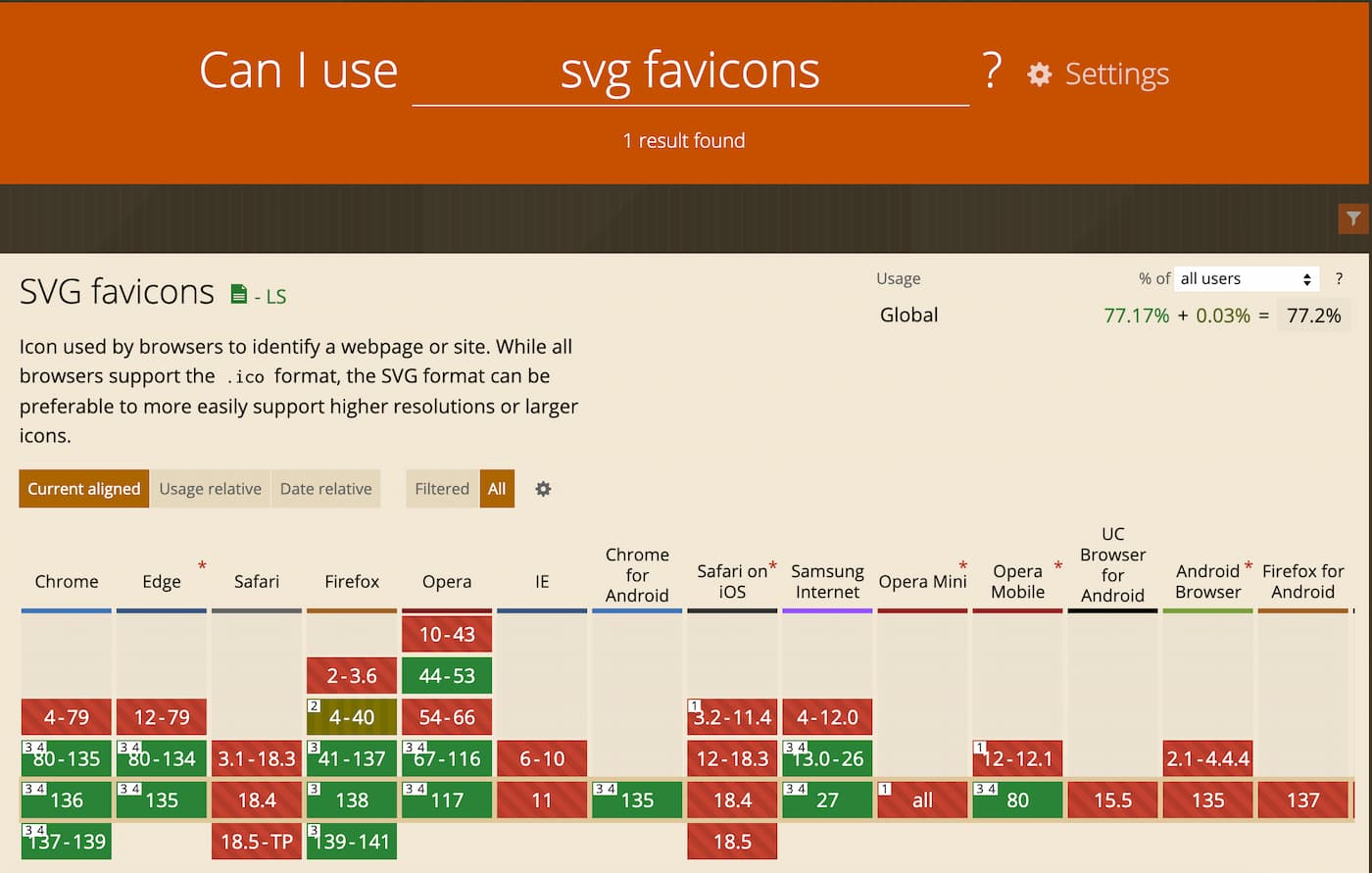1372x873 pixels.
Task: Open the LS spec document icon
Action: click(x=238, y=294)
